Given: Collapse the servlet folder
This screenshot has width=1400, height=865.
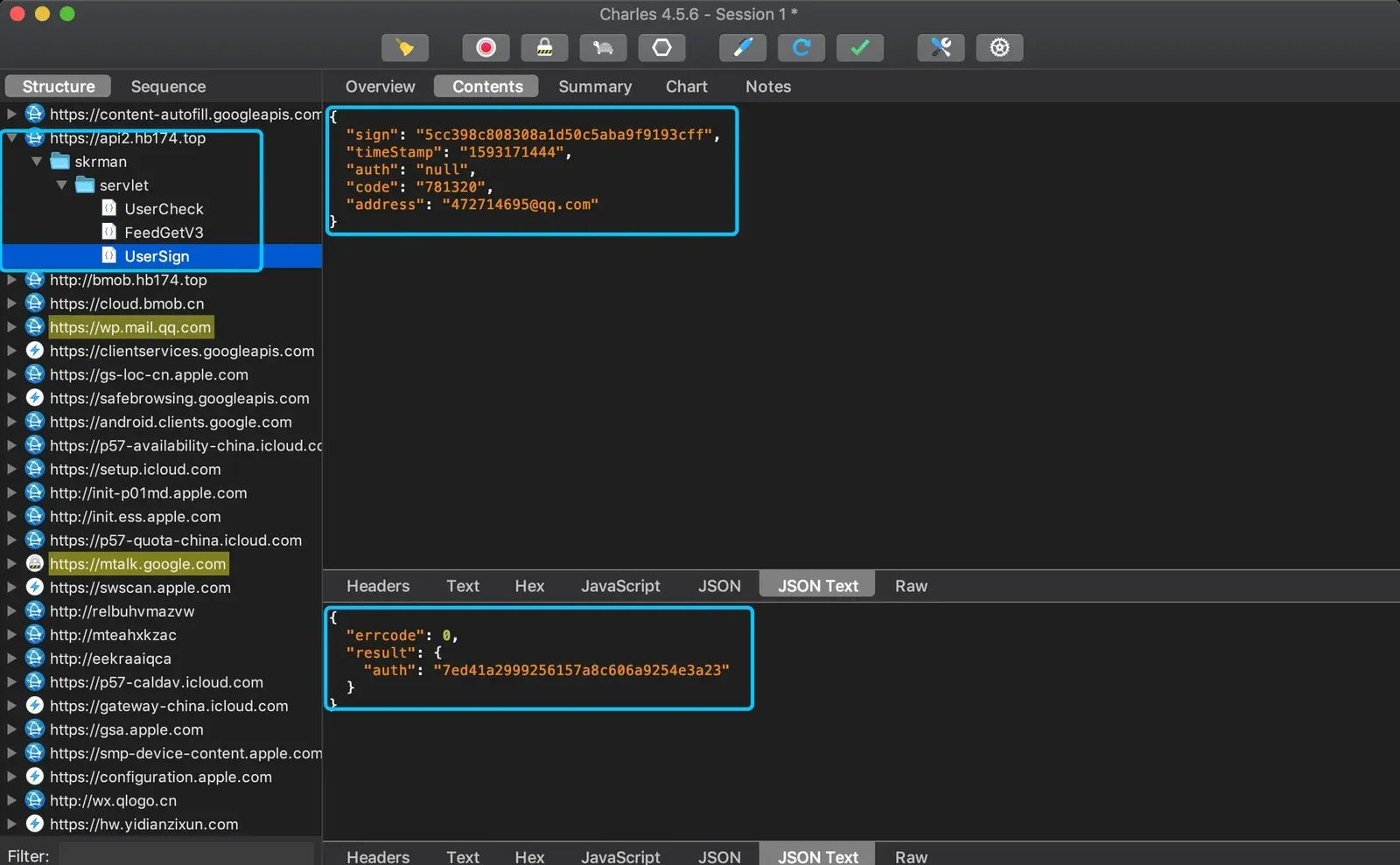Looking at the screenshot, I should (x=61, y=185).
